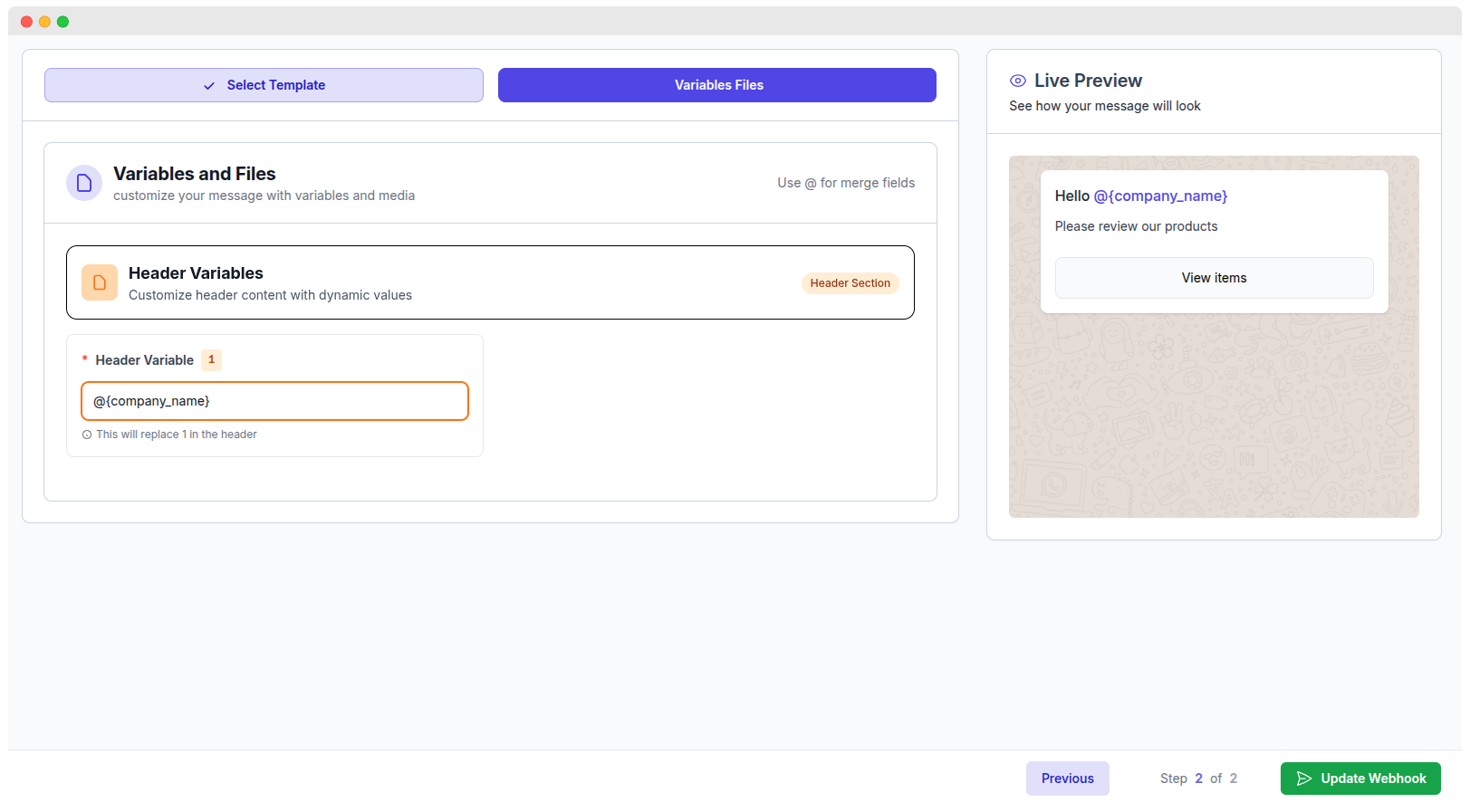Click the Header Variable number 1 badge
Screen dimensions: 1470x812
tap(211, 359)
